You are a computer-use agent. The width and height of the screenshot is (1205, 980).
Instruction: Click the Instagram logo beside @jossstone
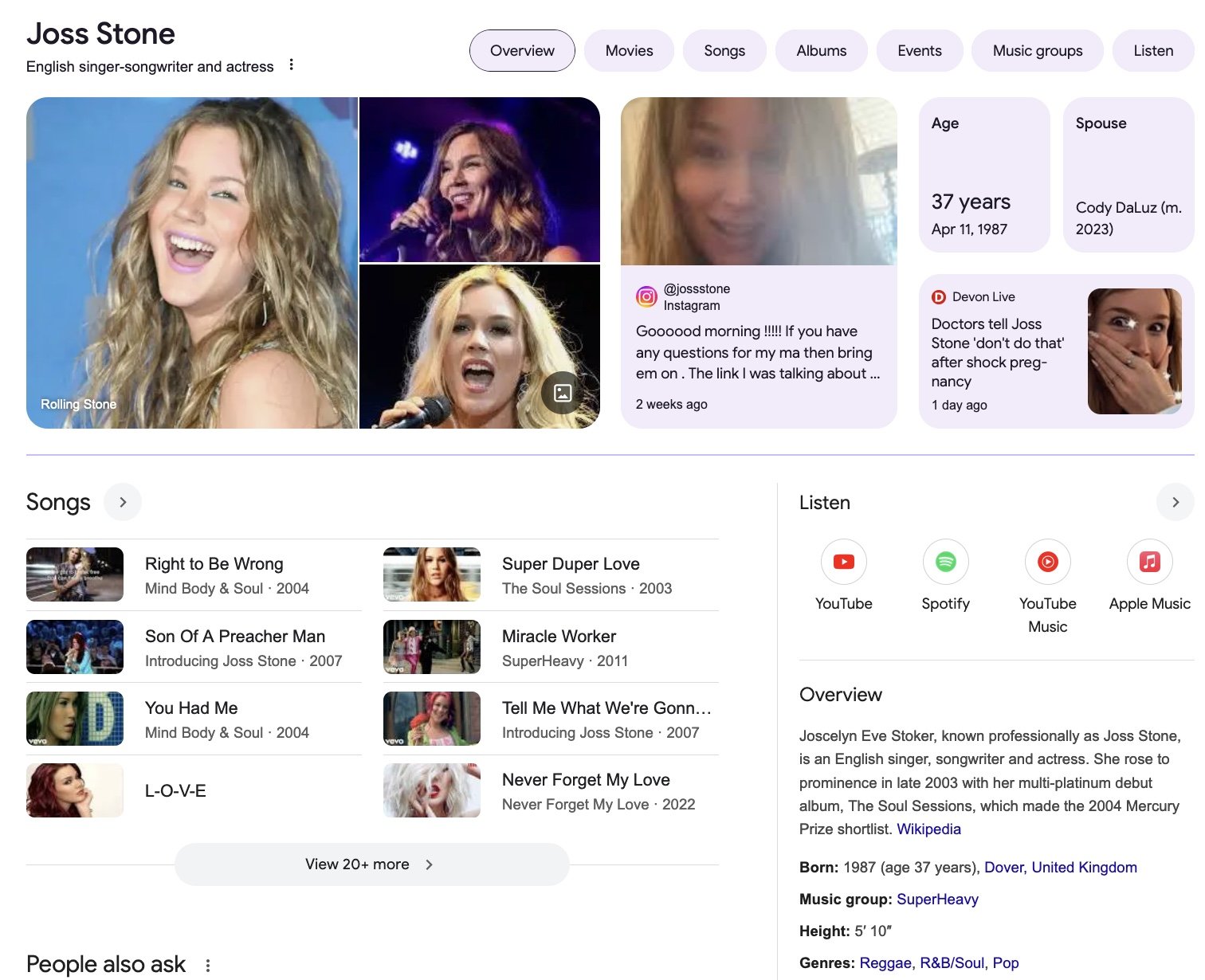646,297
